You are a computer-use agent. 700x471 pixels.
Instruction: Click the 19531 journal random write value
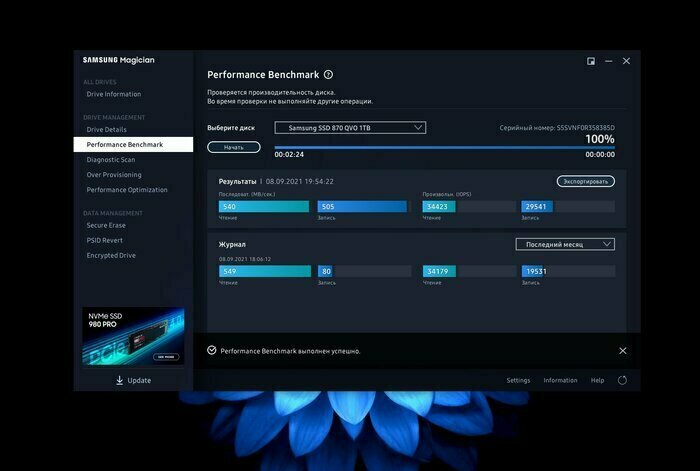[536, 271]
